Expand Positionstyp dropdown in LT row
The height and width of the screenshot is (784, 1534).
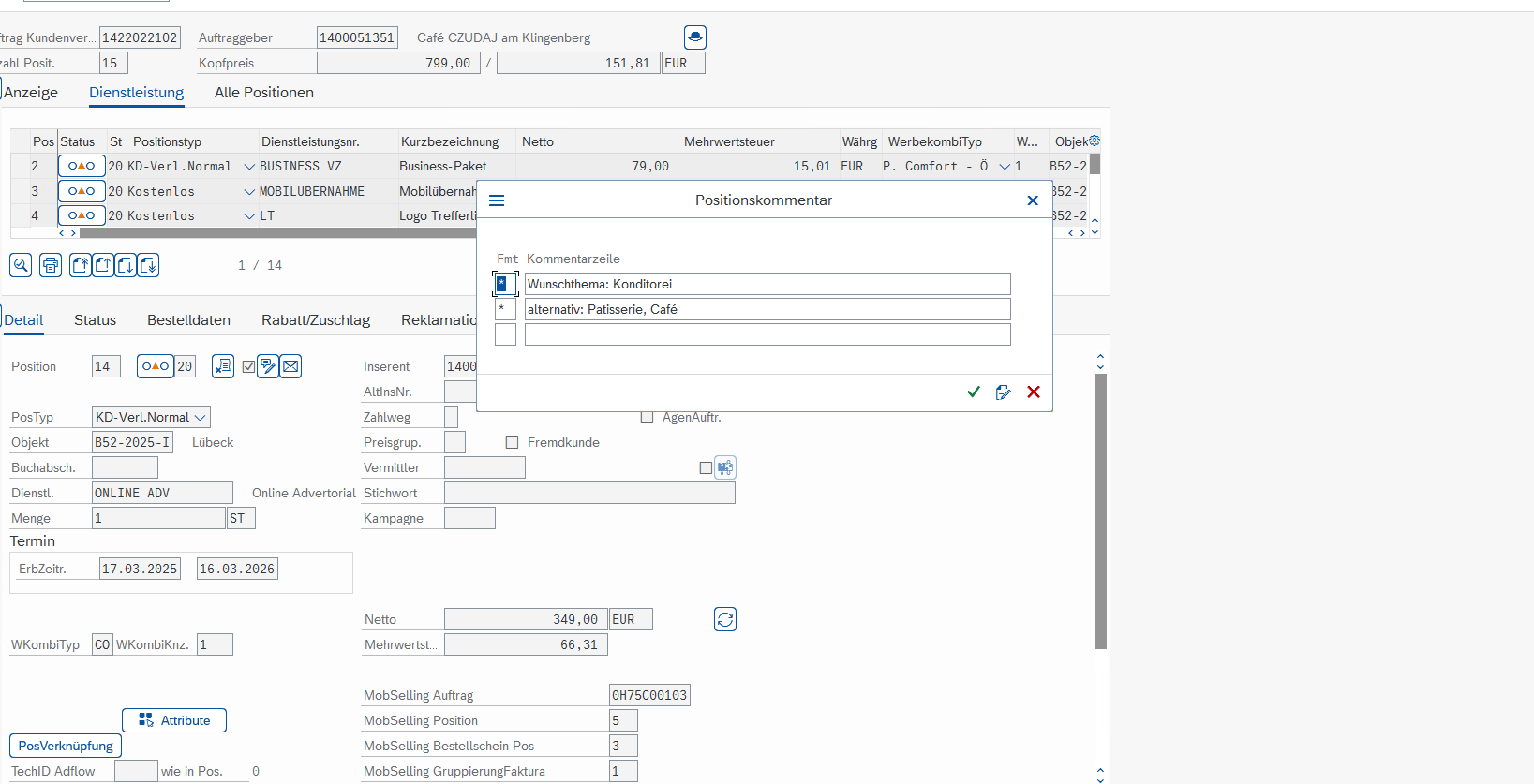249,215
